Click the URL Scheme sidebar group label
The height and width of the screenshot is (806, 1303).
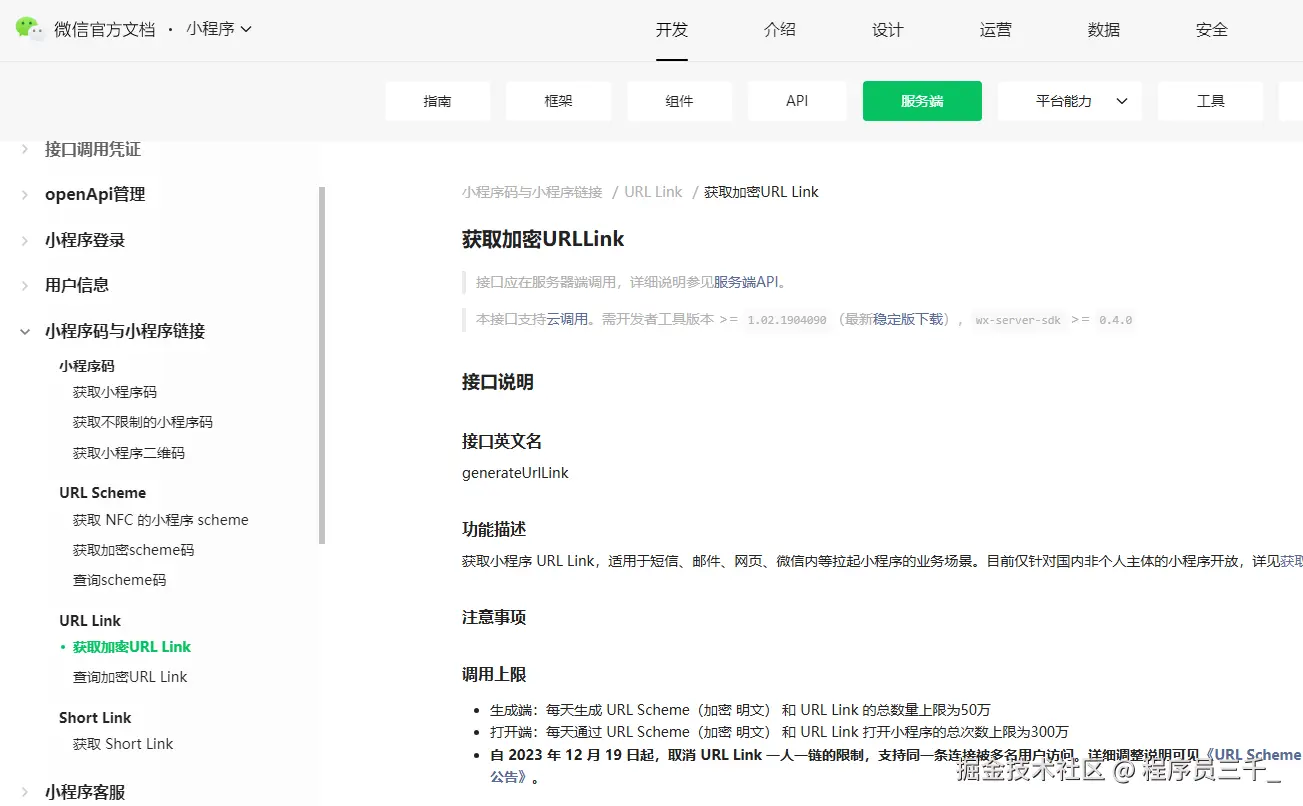103,493
